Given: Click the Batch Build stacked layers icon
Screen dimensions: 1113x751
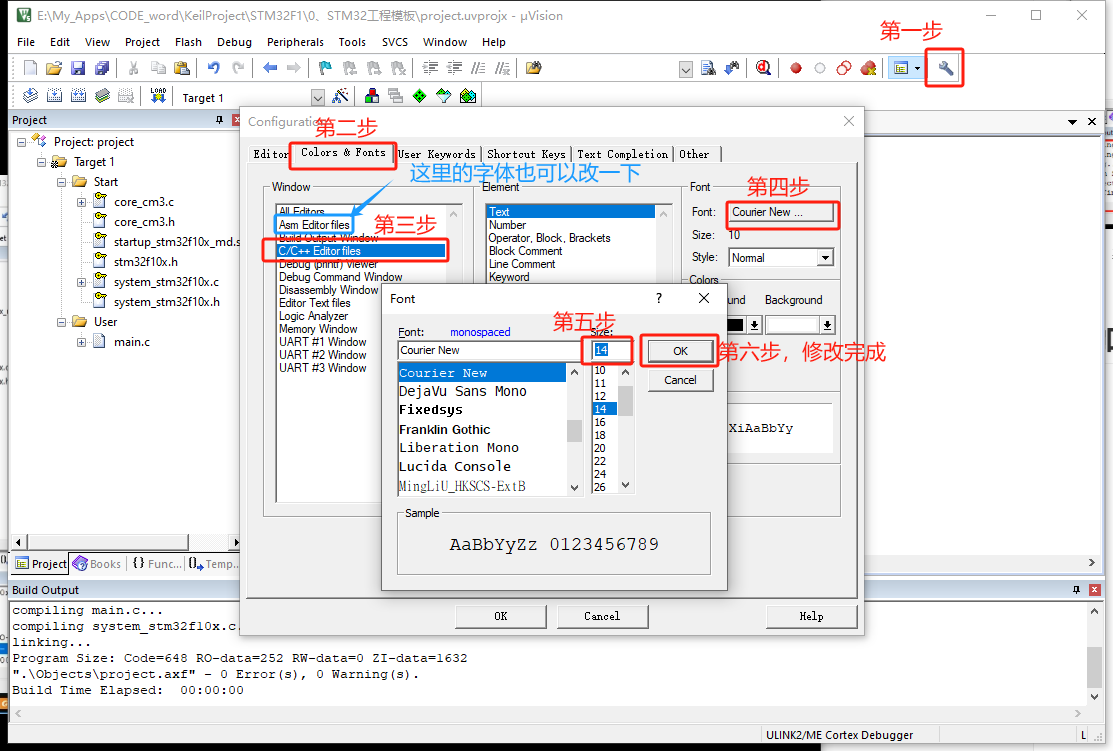Looking at the screenshot, I should coord(103,96).
